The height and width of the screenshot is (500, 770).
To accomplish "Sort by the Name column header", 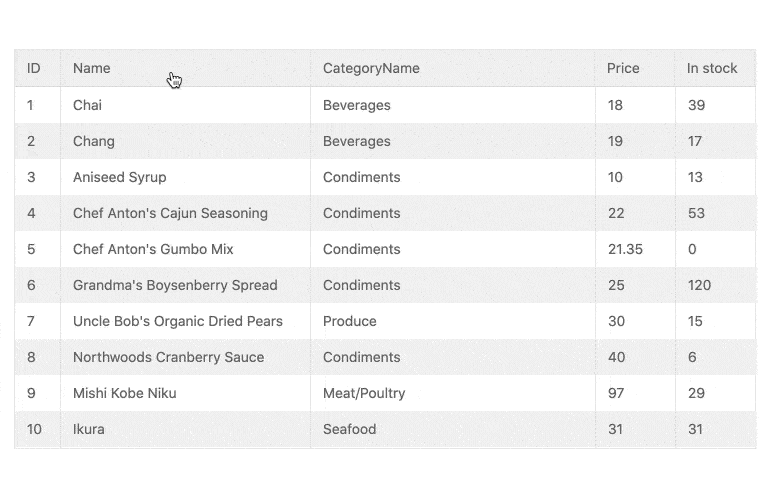I will tap(92, 68).
